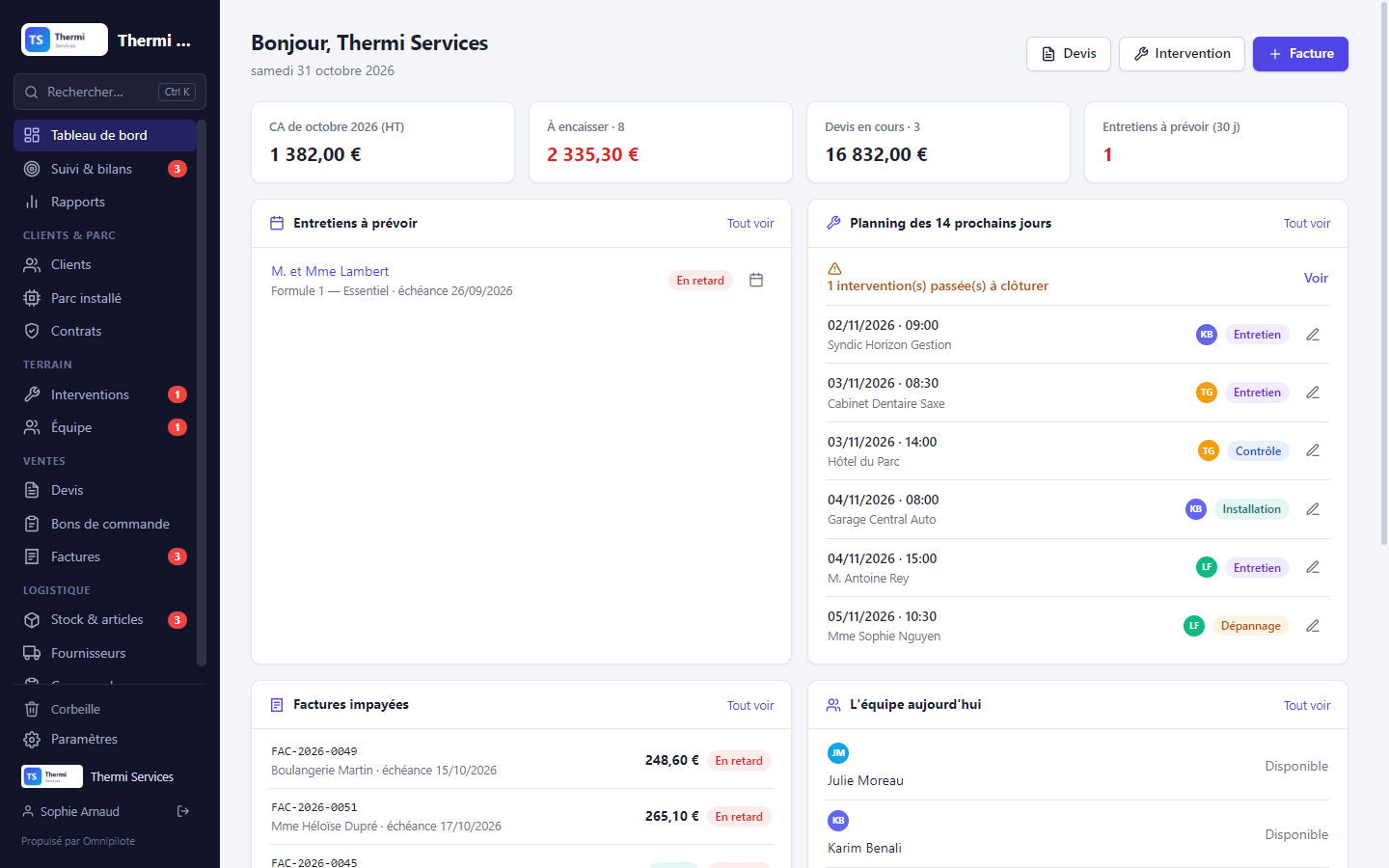Screen dimensions: 1389x868
Task: Click Tout voir in Entretiens à prévoir
Action: click(750, 224)
